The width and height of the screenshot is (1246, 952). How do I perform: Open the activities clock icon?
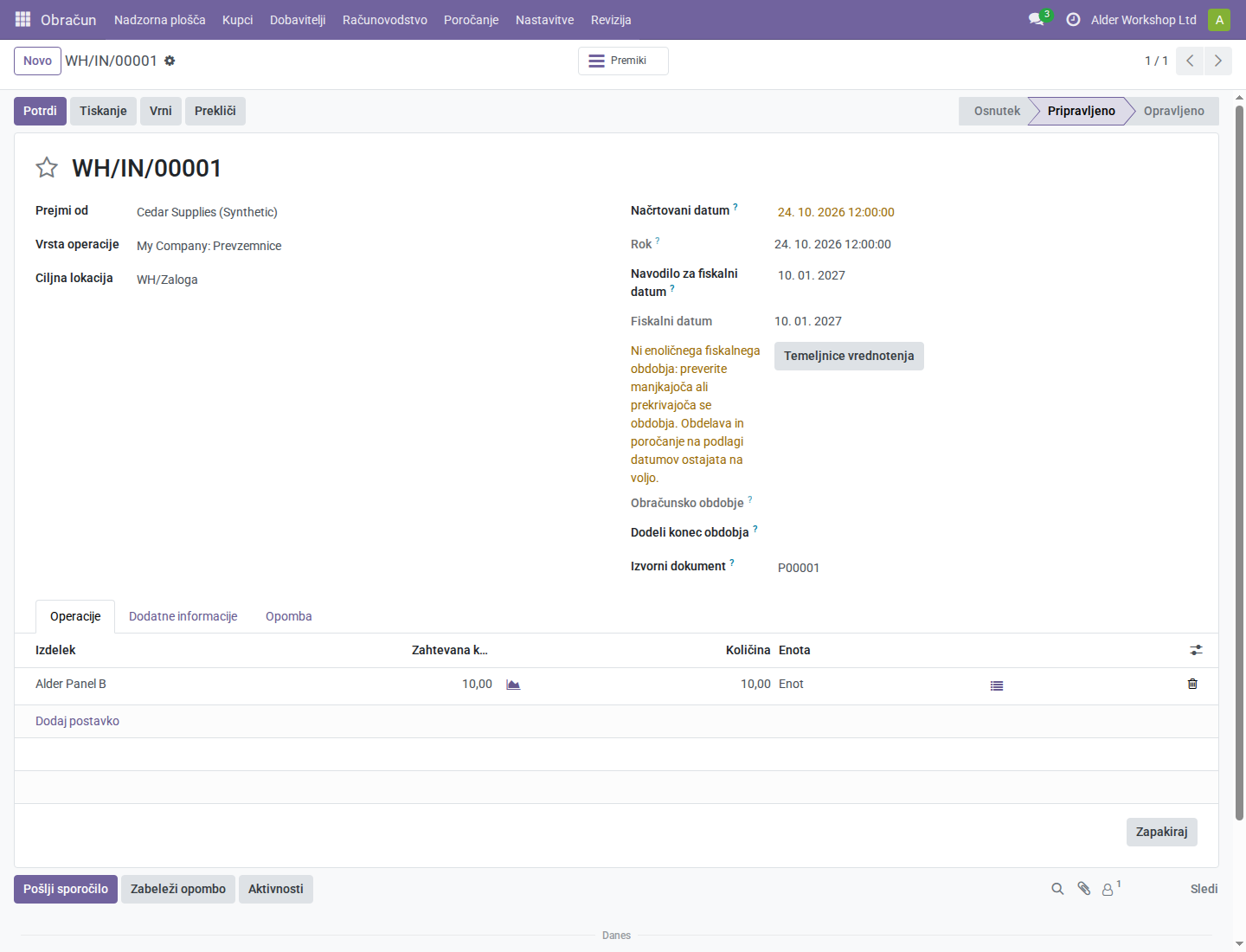(x=1073, y=19)
